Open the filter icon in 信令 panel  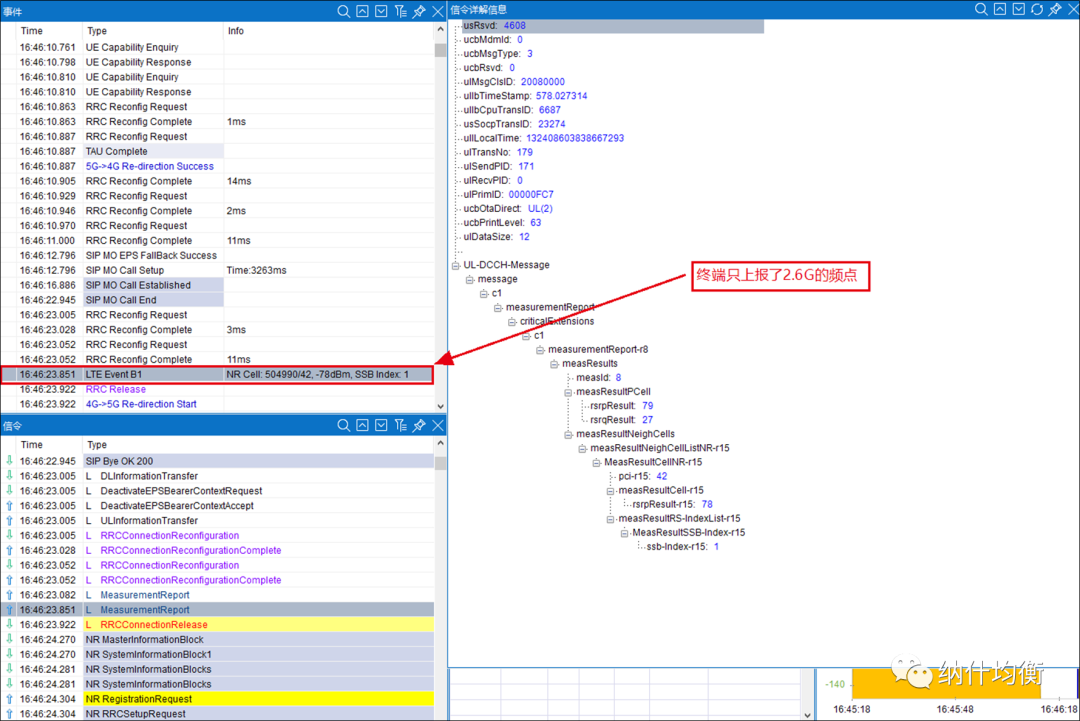[x=400, y=426]
